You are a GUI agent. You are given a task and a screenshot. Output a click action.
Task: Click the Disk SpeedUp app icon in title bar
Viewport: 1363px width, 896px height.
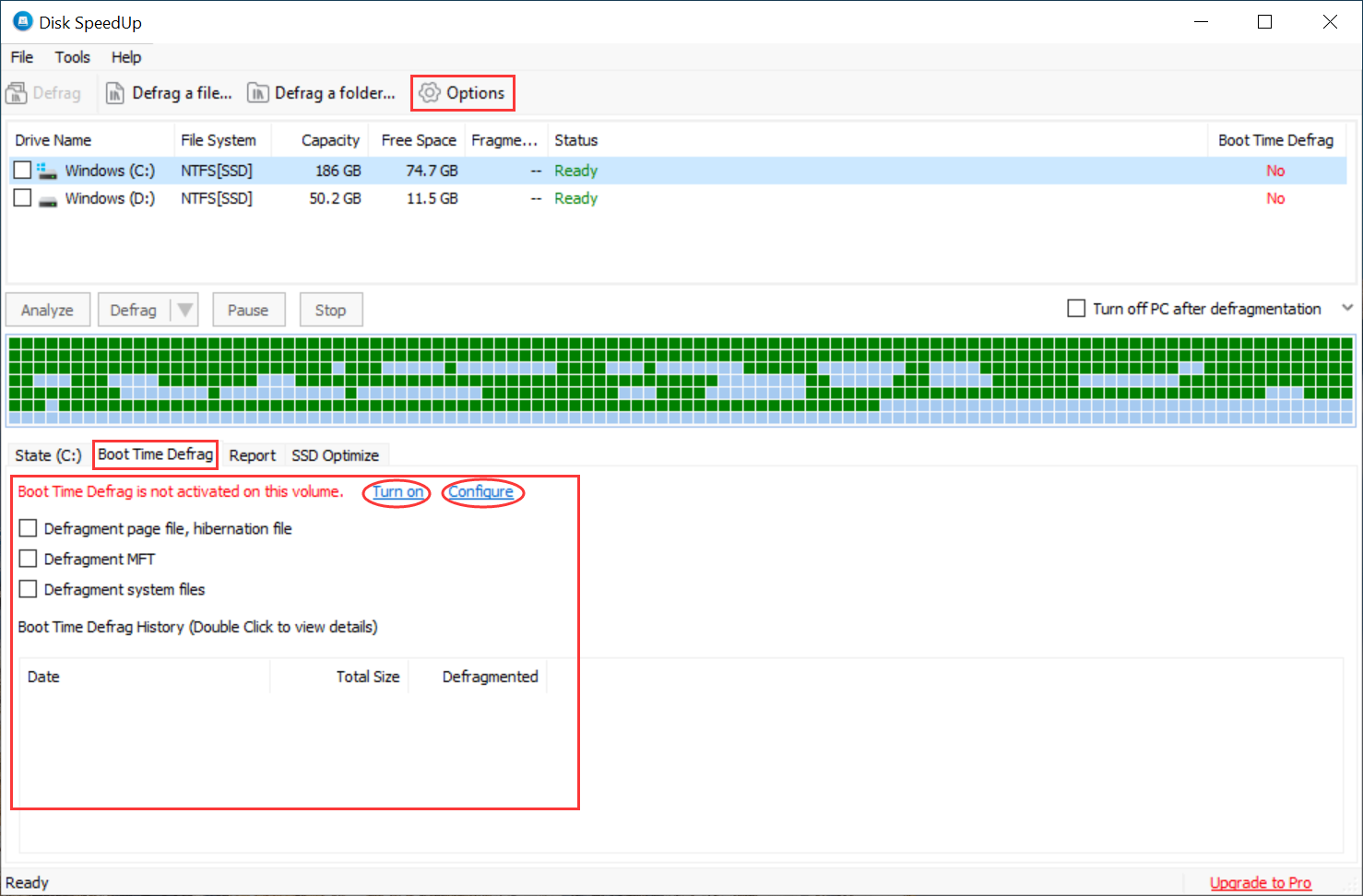pos(21,20)
